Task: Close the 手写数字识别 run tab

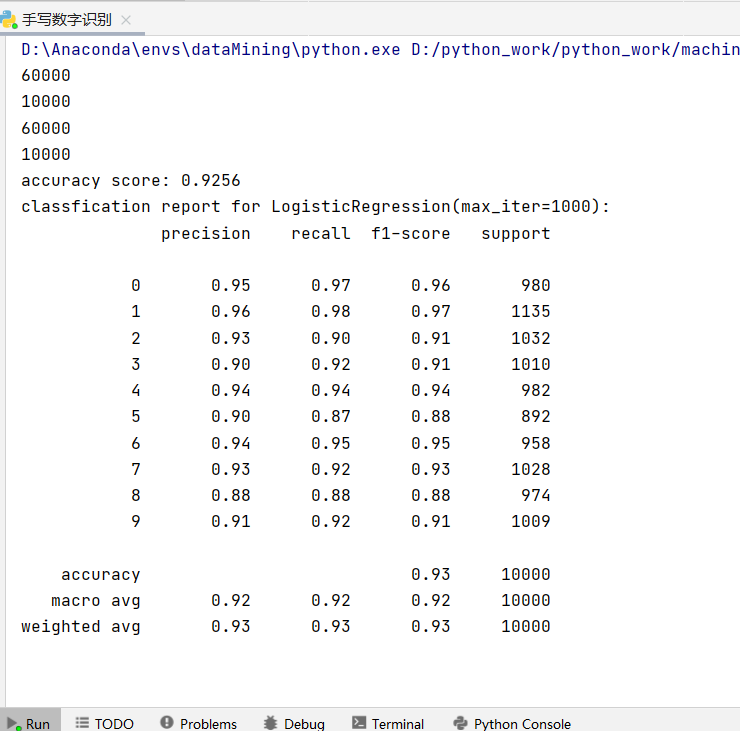Action: point(126,20)
